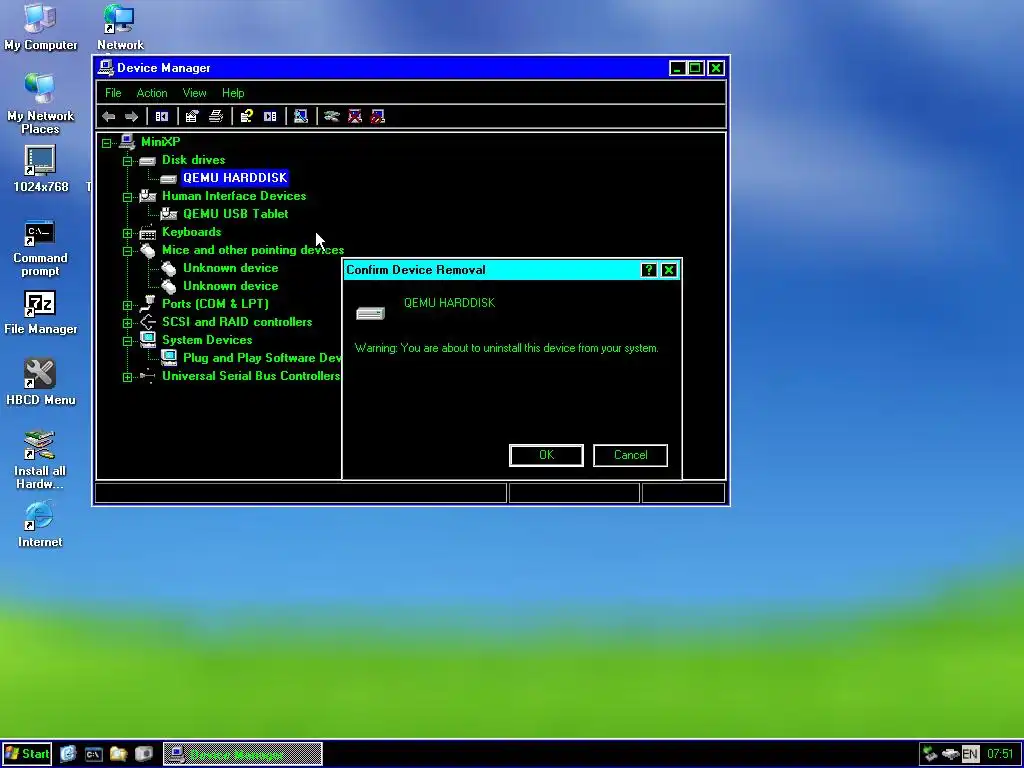Click the Uninstall toolbar icon with red X

(x=355, y=116)
